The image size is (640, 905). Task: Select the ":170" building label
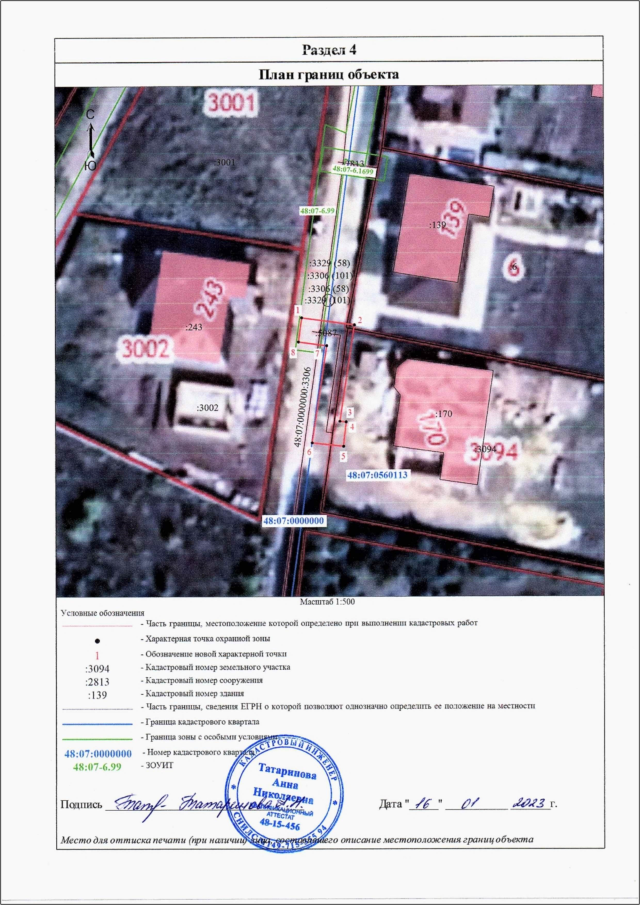click(x=442, y=414)
